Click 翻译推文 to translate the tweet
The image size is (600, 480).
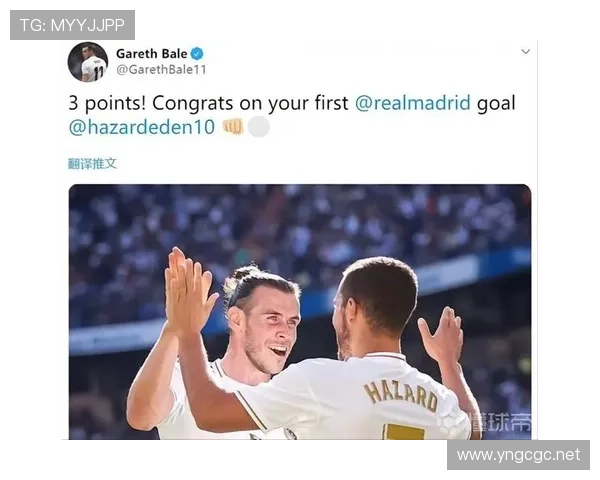point(92,163)
